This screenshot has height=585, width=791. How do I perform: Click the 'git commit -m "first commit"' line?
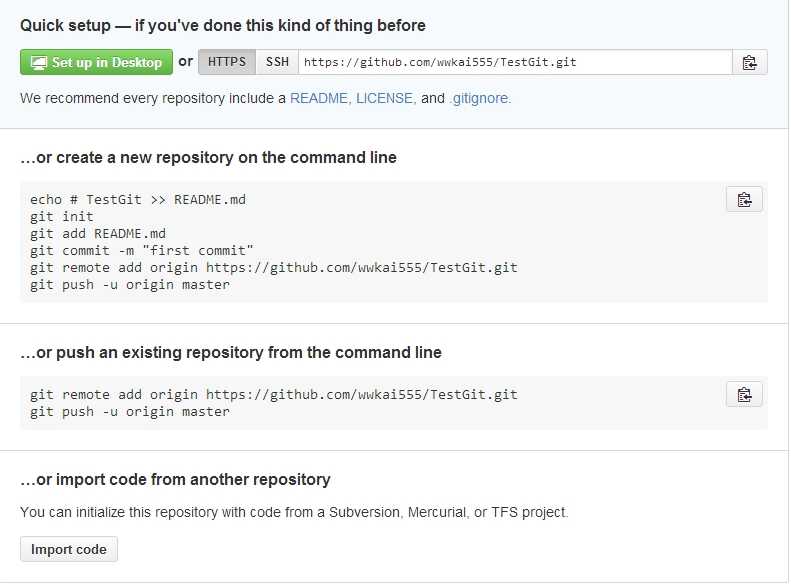pos(142,250)
